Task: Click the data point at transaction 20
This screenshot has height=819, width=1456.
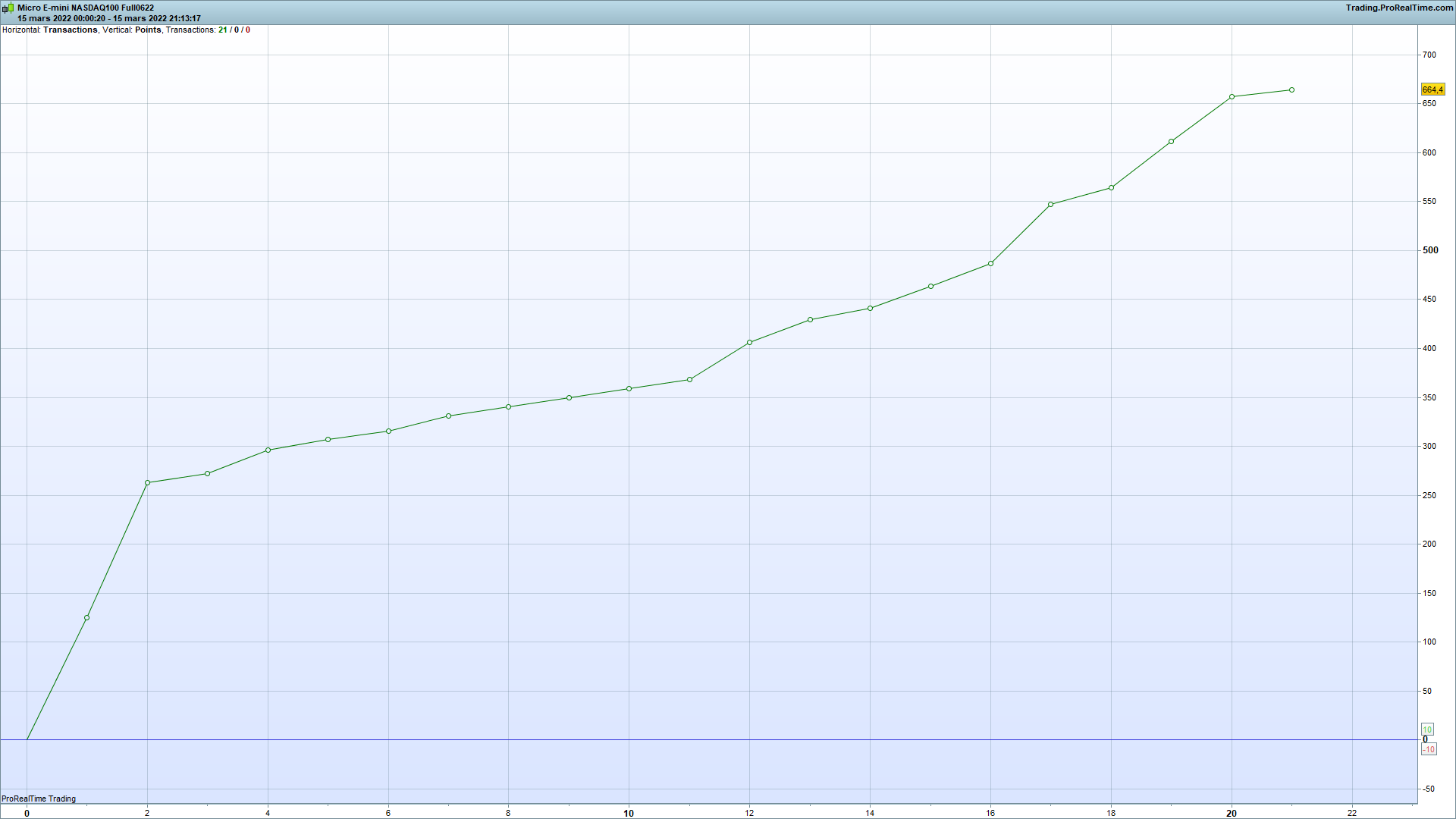Action: coord(1232,97)
